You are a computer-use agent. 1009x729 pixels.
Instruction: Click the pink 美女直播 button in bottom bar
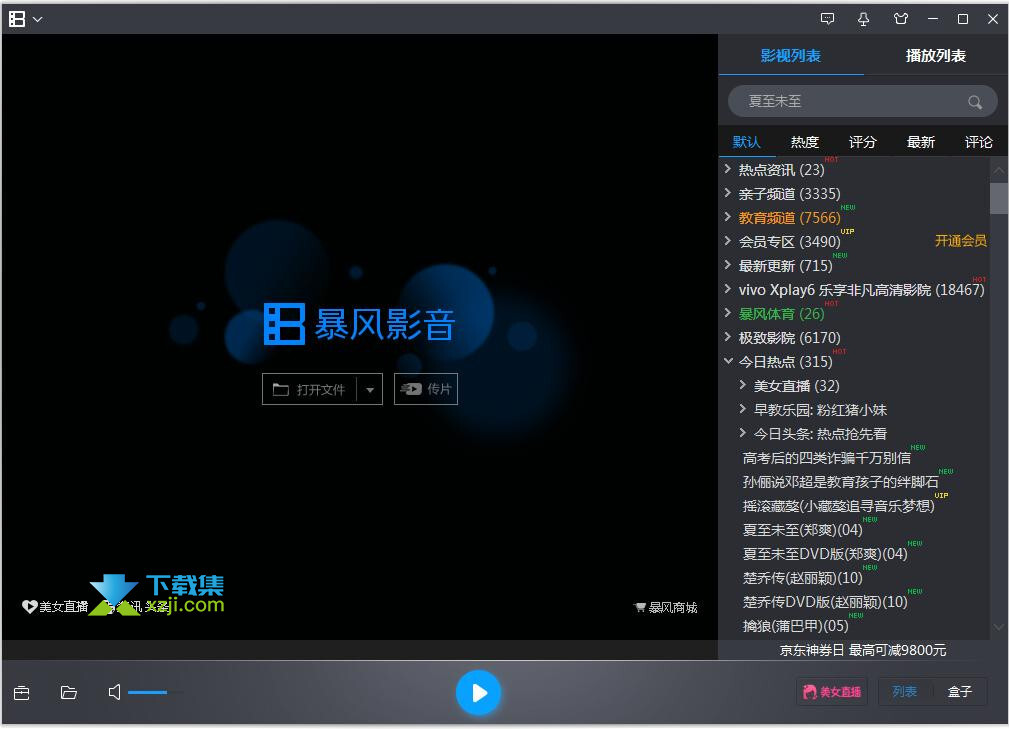click(x=832, y=692)
